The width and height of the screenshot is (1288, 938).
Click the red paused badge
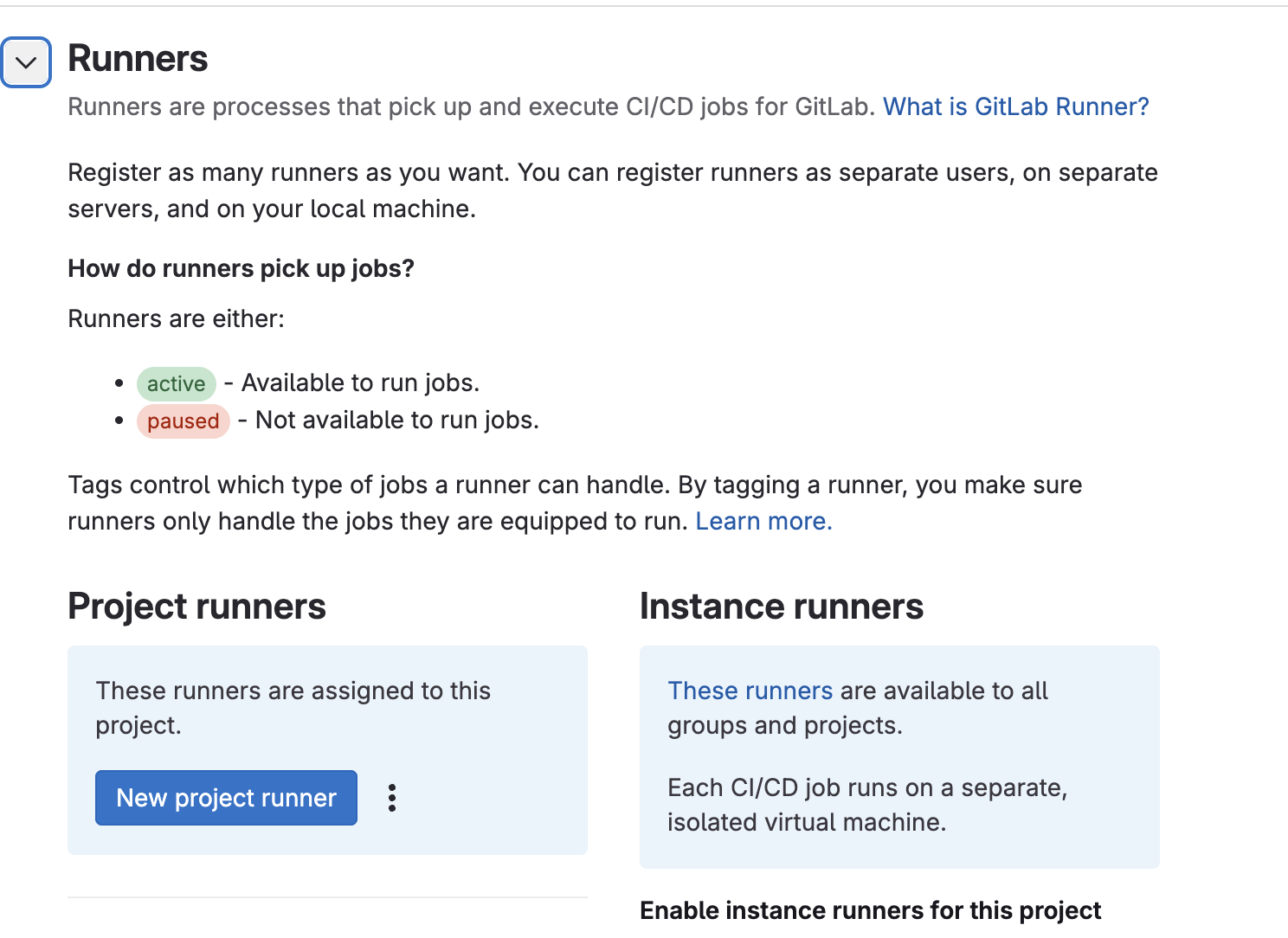184,421
